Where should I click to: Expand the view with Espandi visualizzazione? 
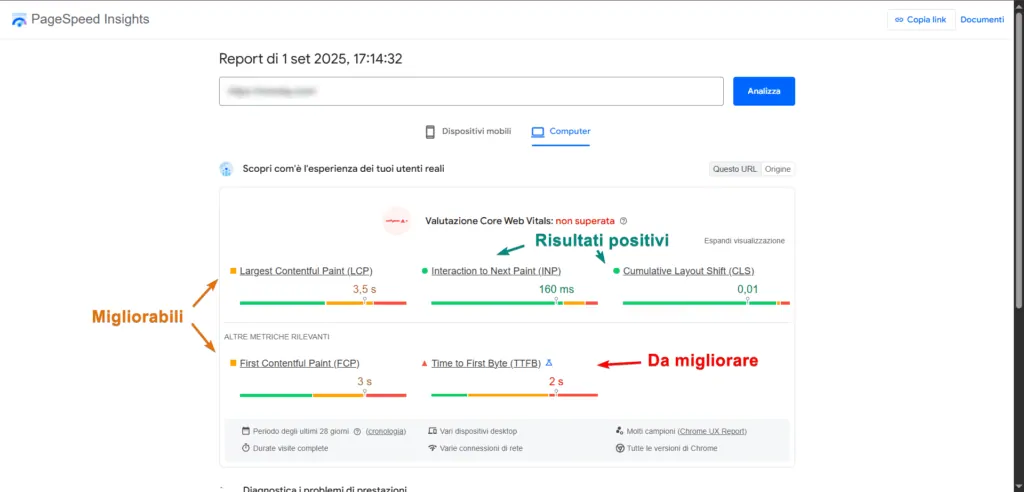[744, 240]
